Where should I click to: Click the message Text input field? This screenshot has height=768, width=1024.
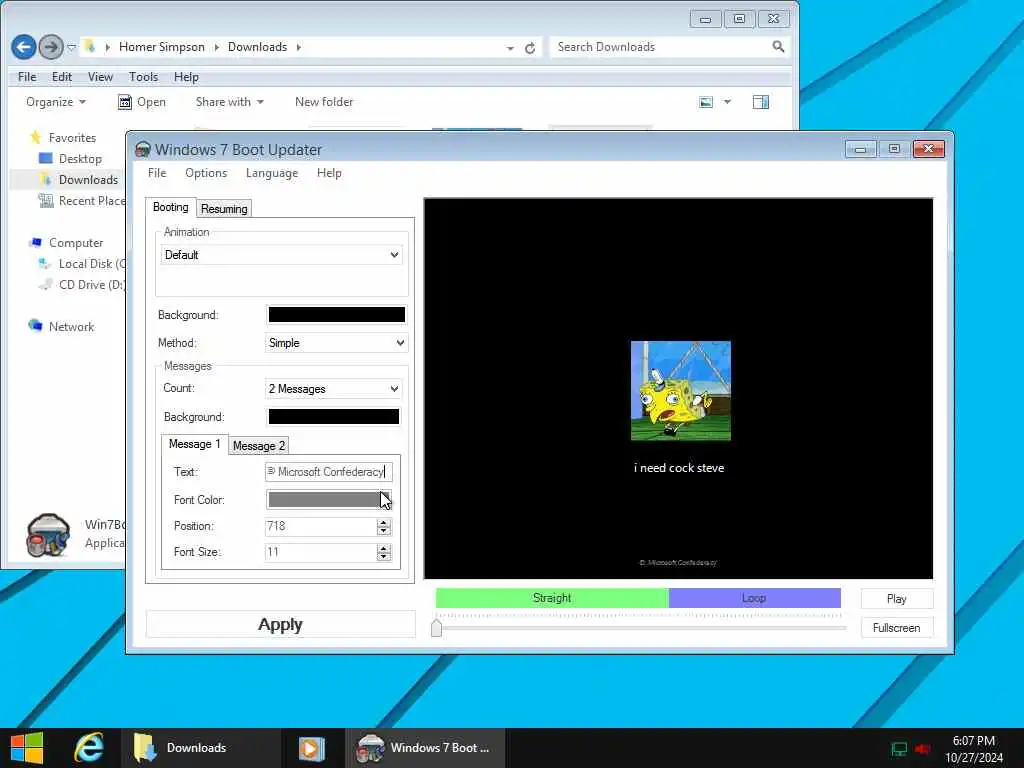coord(329,472)
